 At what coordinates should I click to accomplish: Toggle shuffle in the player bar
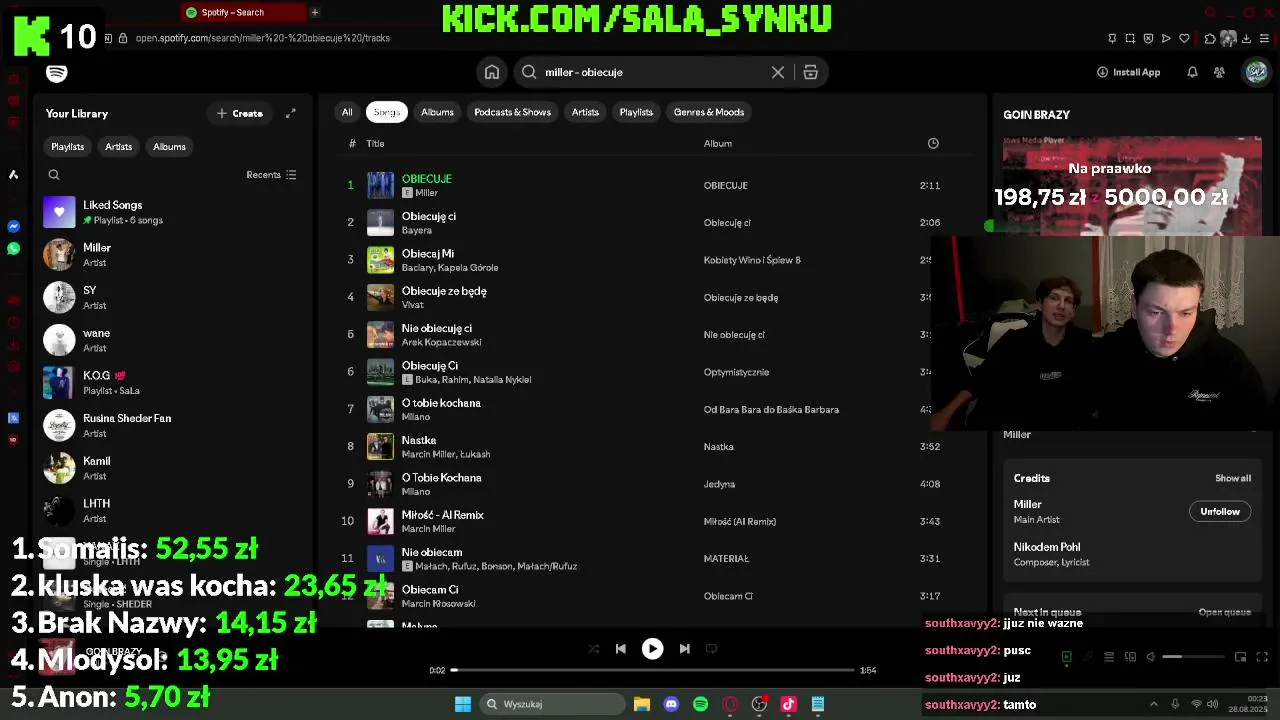[x=593, y=649]
